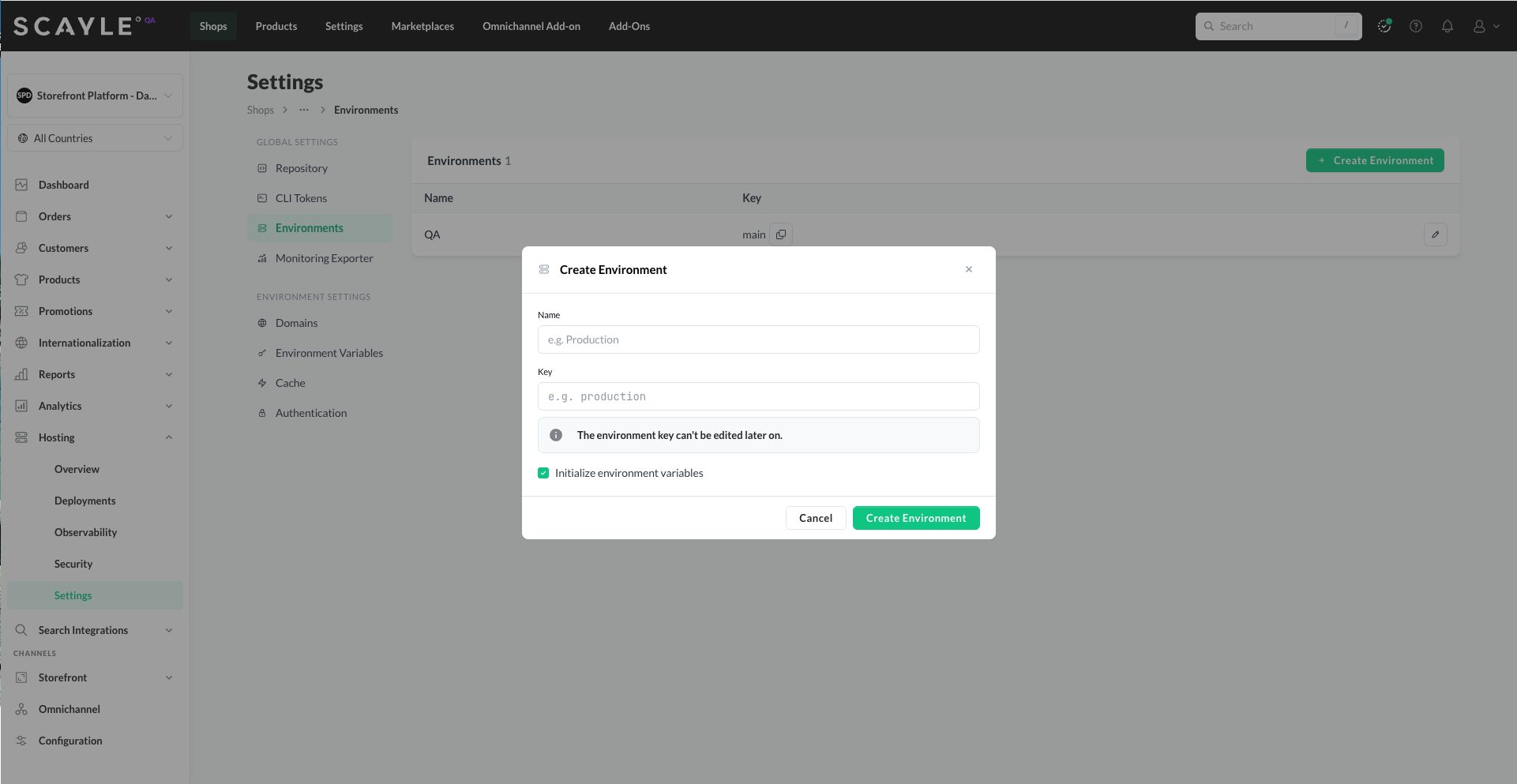The width and height of the screenshot is (1517, 784).
Task: Expand the Reports menu chevron
Action: (169, 374)
